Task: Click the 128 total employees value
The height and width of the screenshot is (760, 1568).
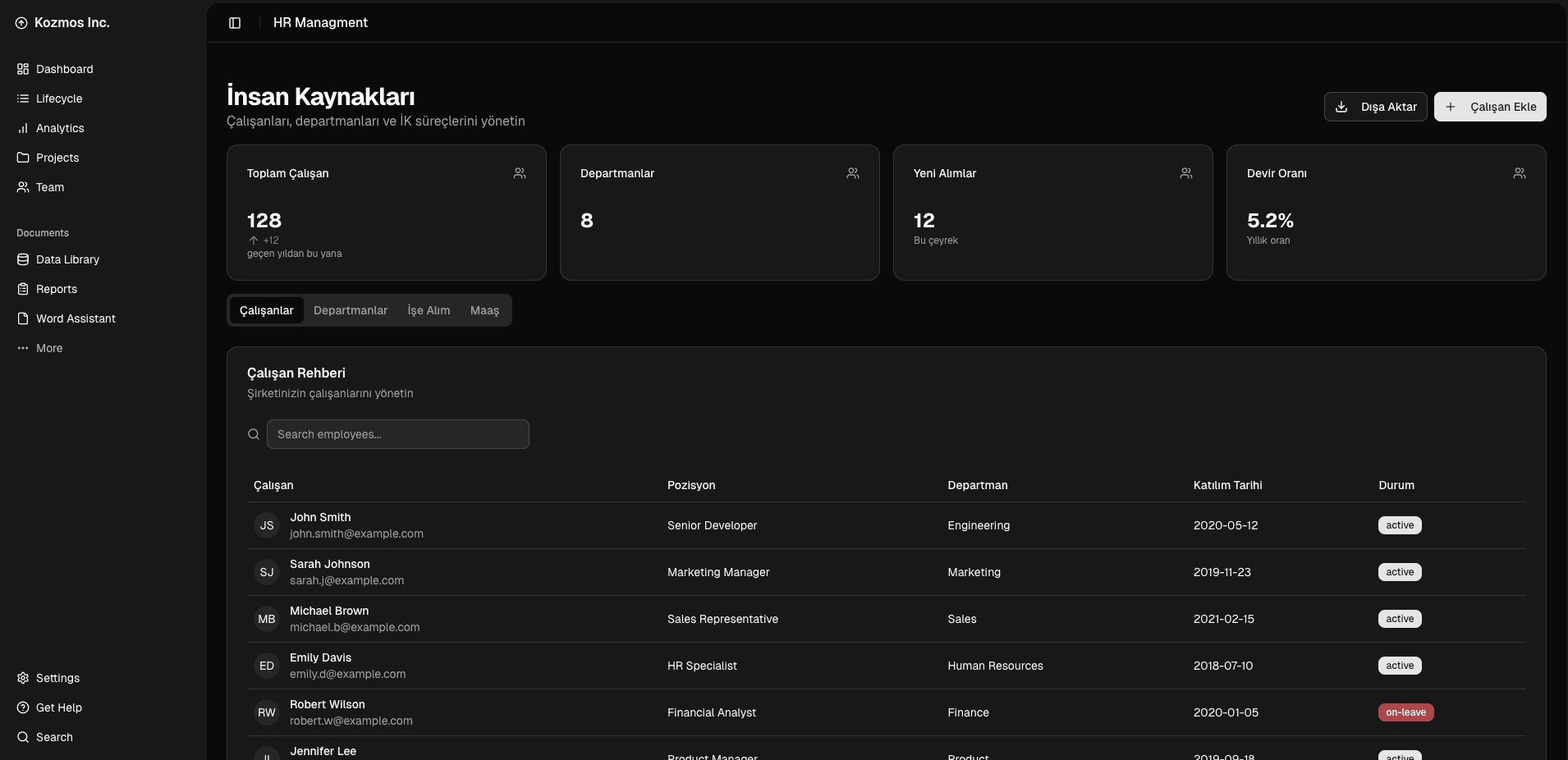Action: pyautogui.click(x=264, y=220)
